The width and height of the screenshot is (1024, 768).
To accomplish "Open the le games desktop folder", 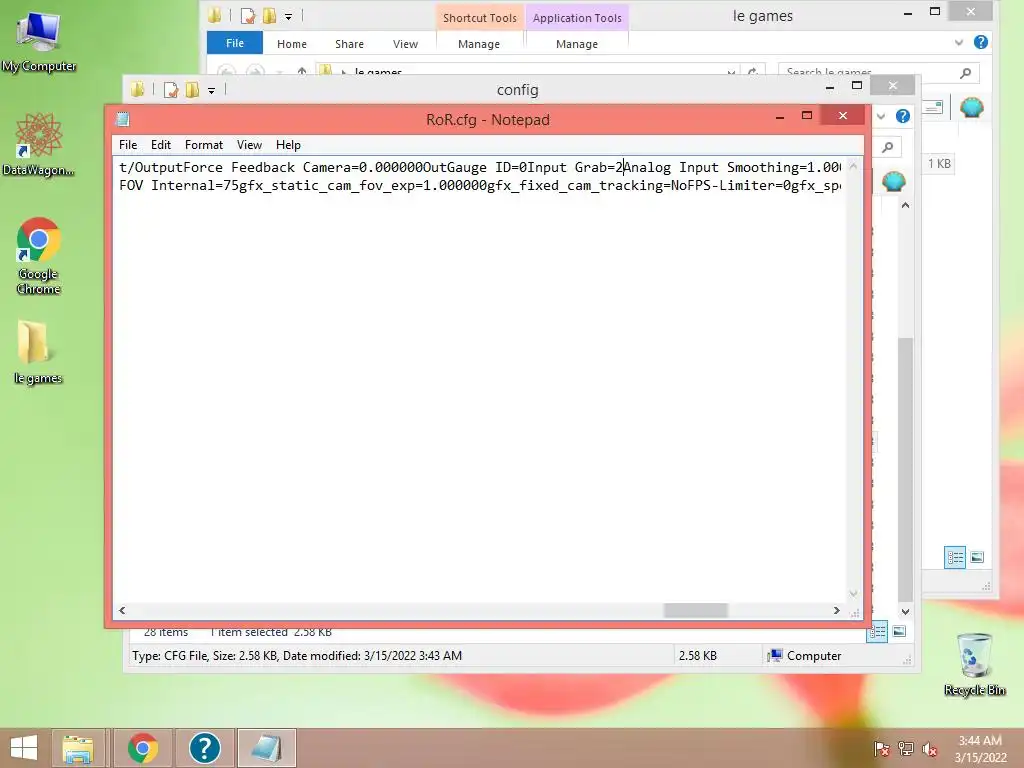I will pos(37,351).
